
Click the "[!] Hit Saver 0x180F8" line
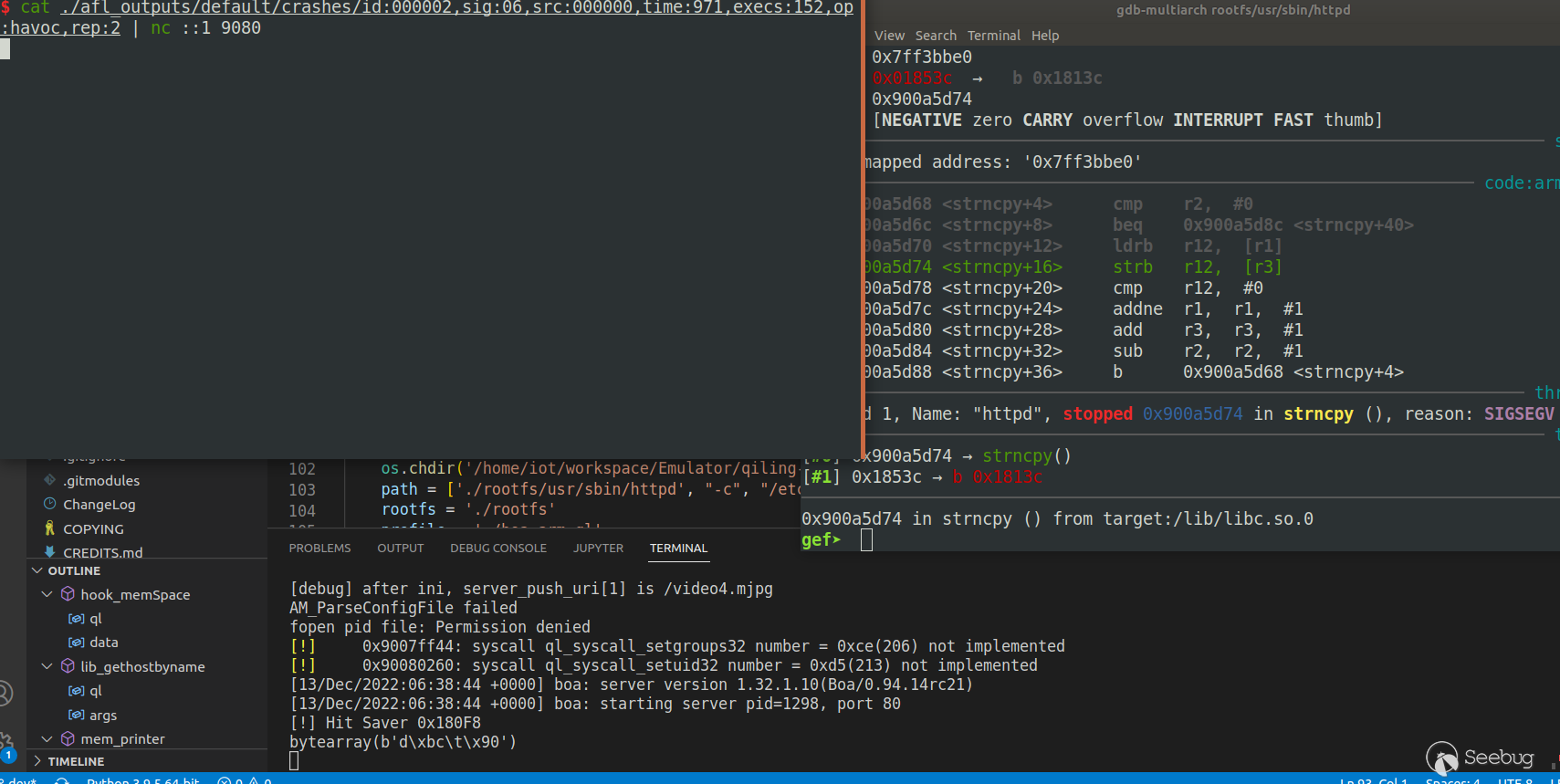pos(385,723)
